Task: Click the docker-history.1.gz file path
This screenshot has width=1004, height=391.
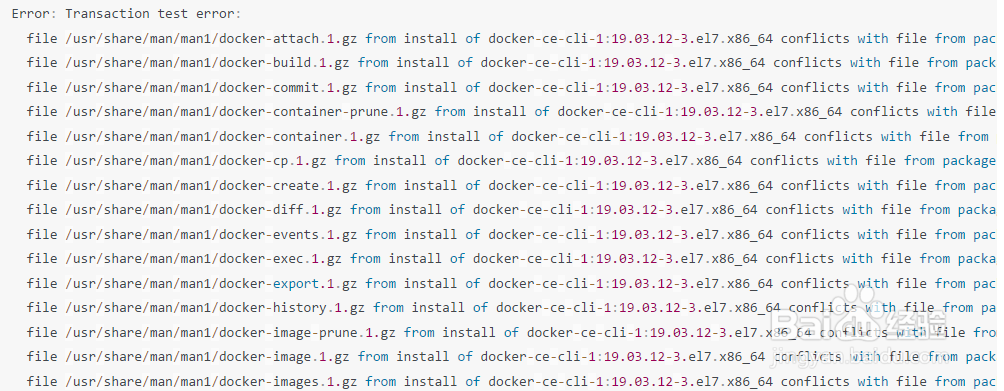Action: coord(215,308)
